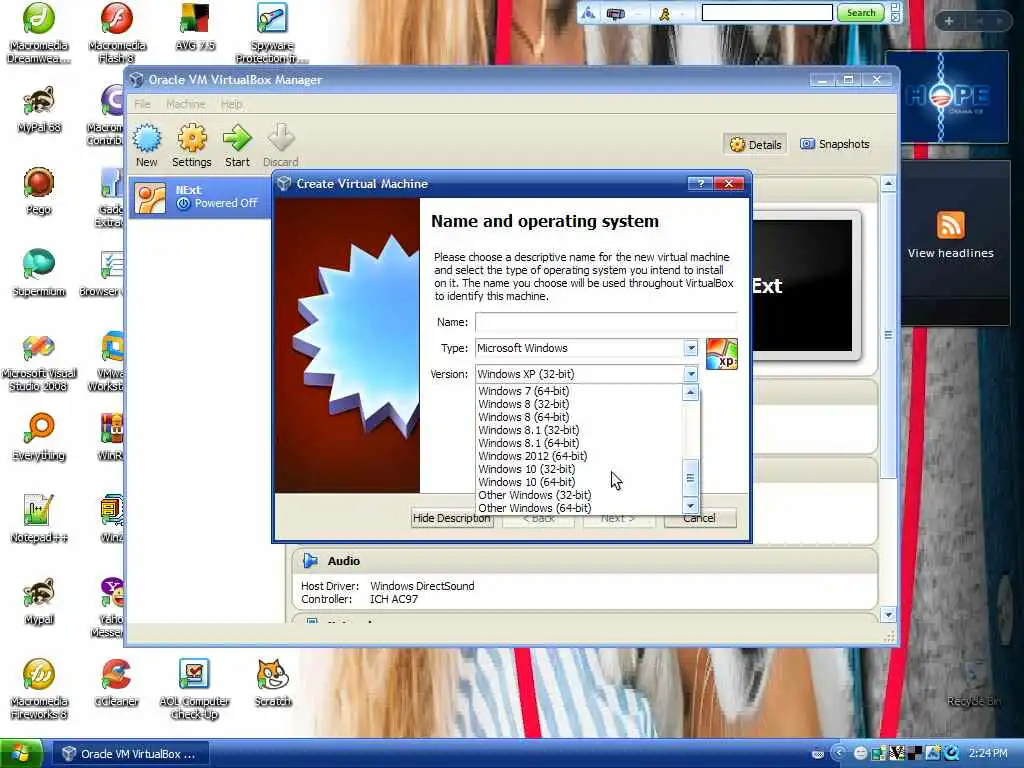1024x768 pixels.
Task: Switch to the Details view
Action: pyautogui.click(x=756, y=144)
